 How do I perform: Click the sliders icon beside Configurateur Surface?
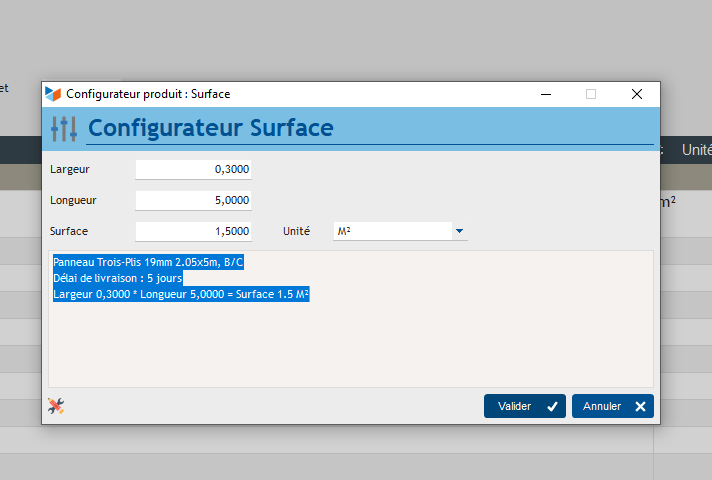(x=63, y=129)
